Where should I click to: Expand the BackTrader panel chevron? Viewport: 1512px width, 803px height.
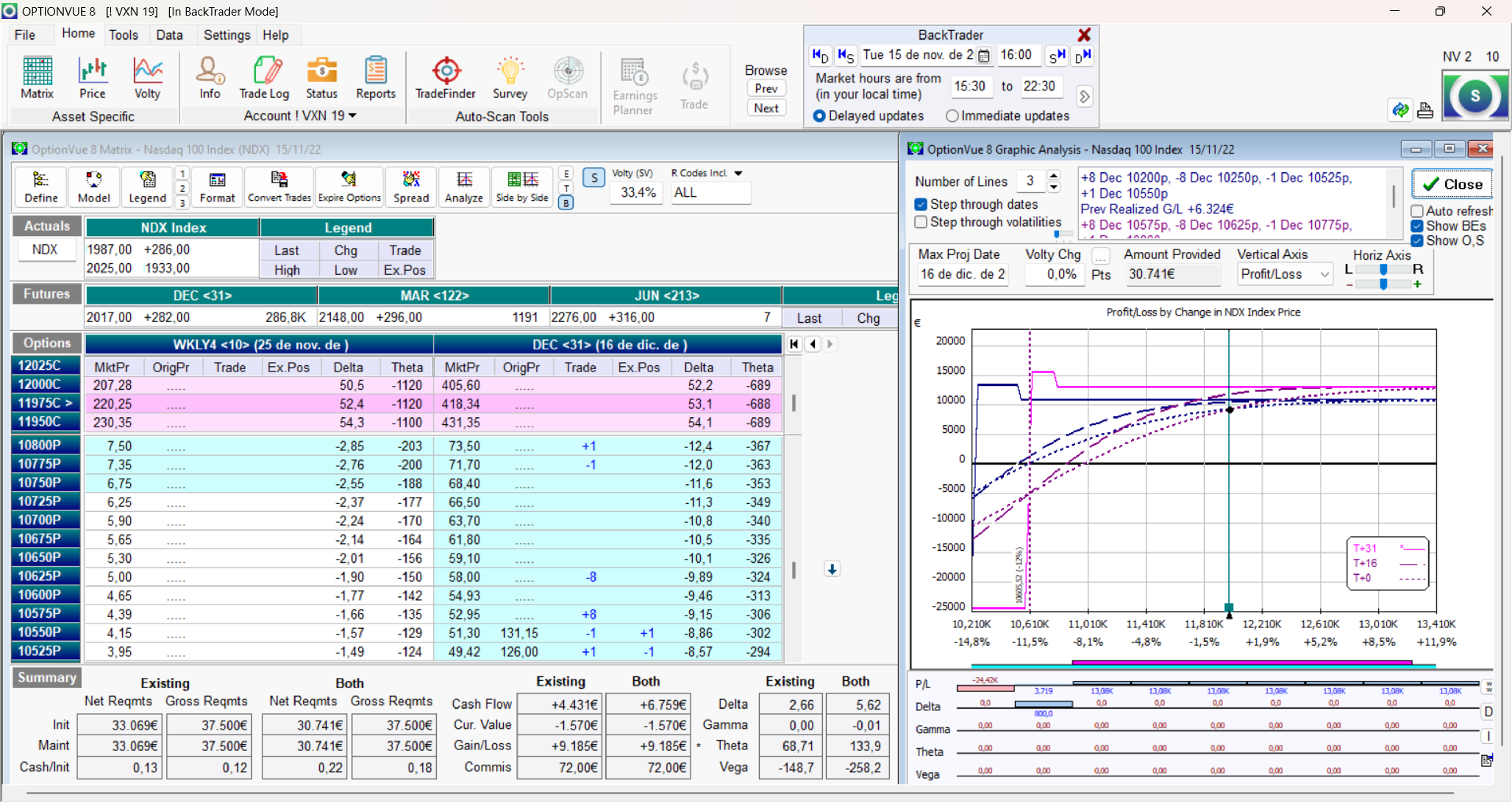(x=1084, y=96)
